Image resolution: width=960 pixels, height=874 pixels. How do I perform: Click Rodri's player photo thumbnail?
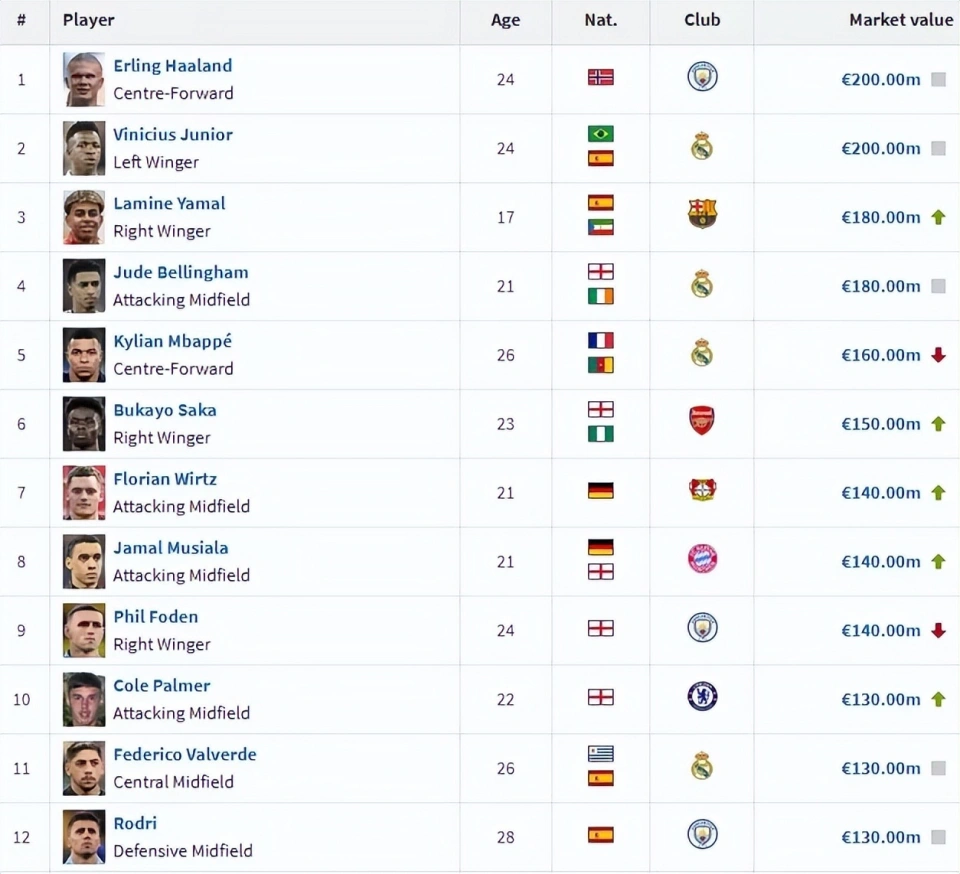pyautogui.click(x=84, y=837)
